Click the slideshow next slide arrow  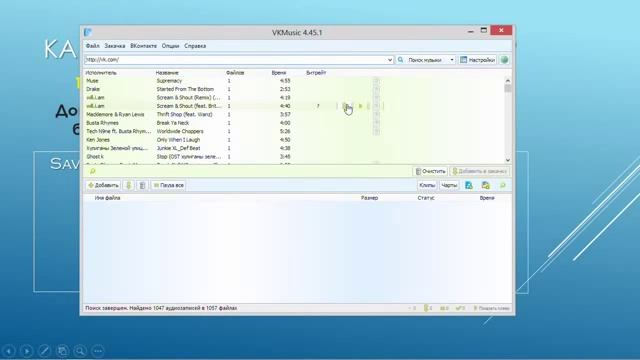click(27, 351)
